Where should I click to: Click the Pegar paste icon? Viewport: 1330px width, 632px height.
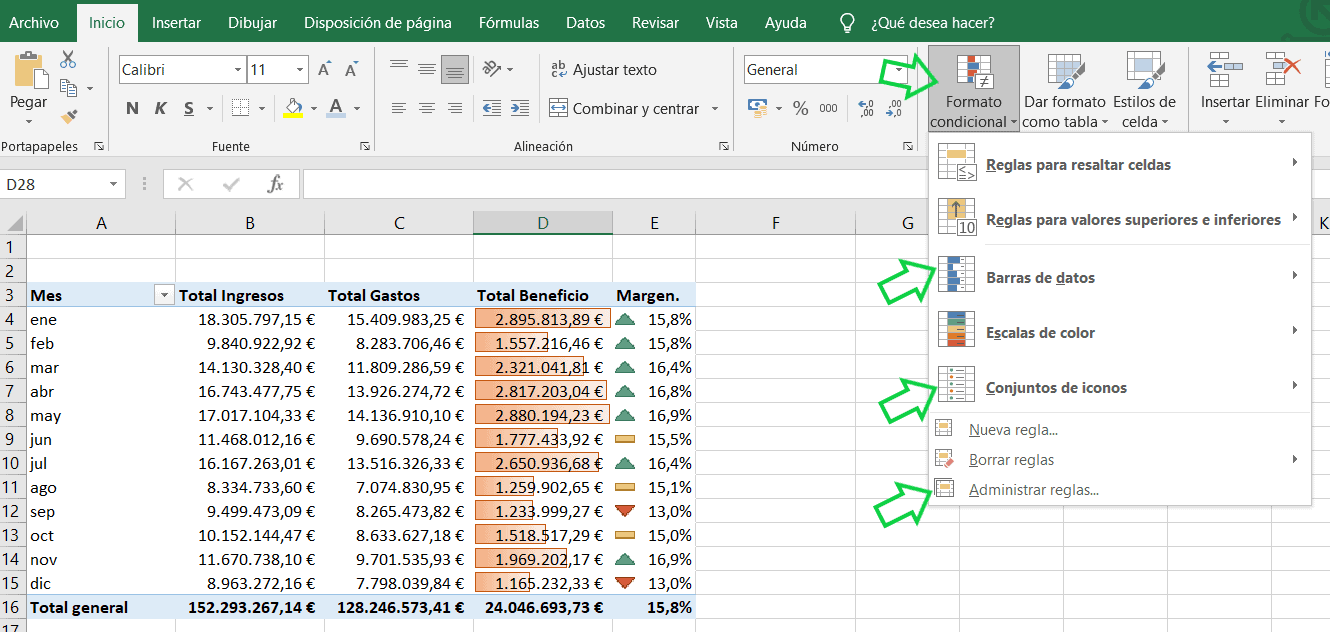(29, 70)
